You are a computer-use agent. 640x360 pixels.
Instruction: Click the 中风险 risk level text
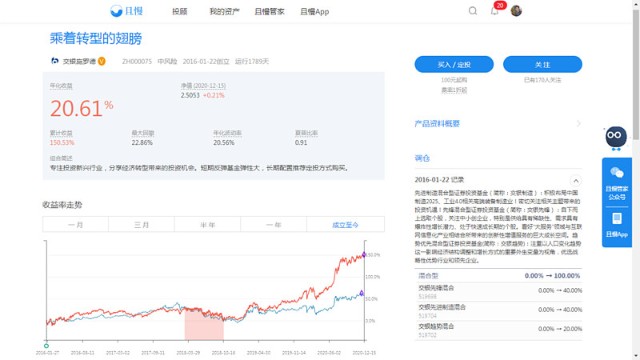[x=167, y=61]
